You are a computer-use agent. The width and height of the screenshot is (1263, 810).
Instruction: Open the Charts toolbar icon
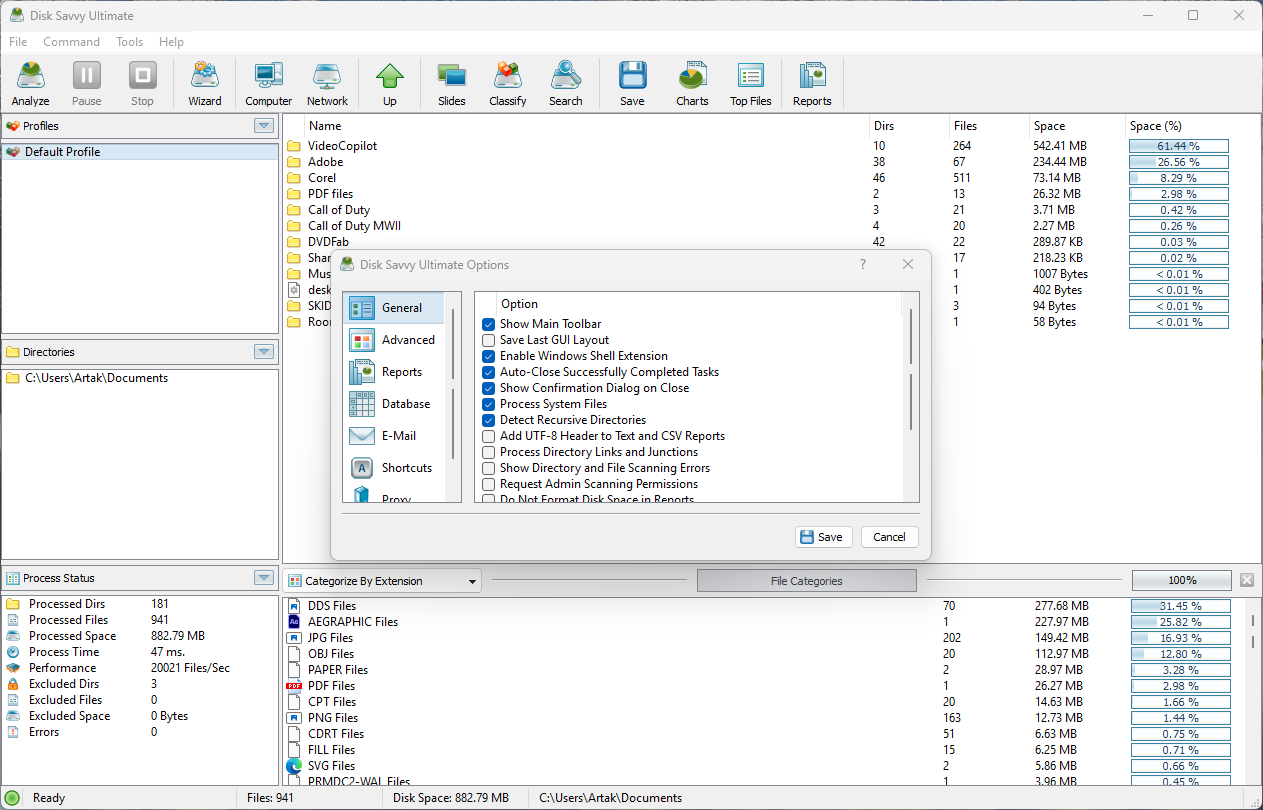(691, 83)
